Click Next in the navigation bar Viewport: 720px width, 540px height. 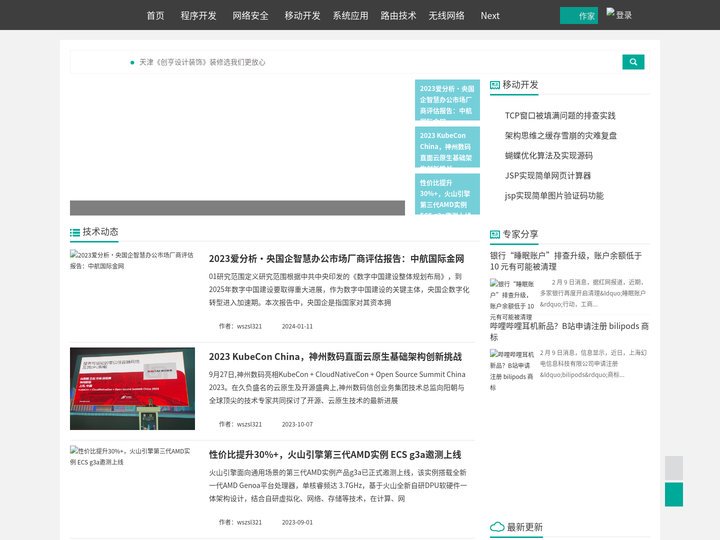(x=490, y=16)
